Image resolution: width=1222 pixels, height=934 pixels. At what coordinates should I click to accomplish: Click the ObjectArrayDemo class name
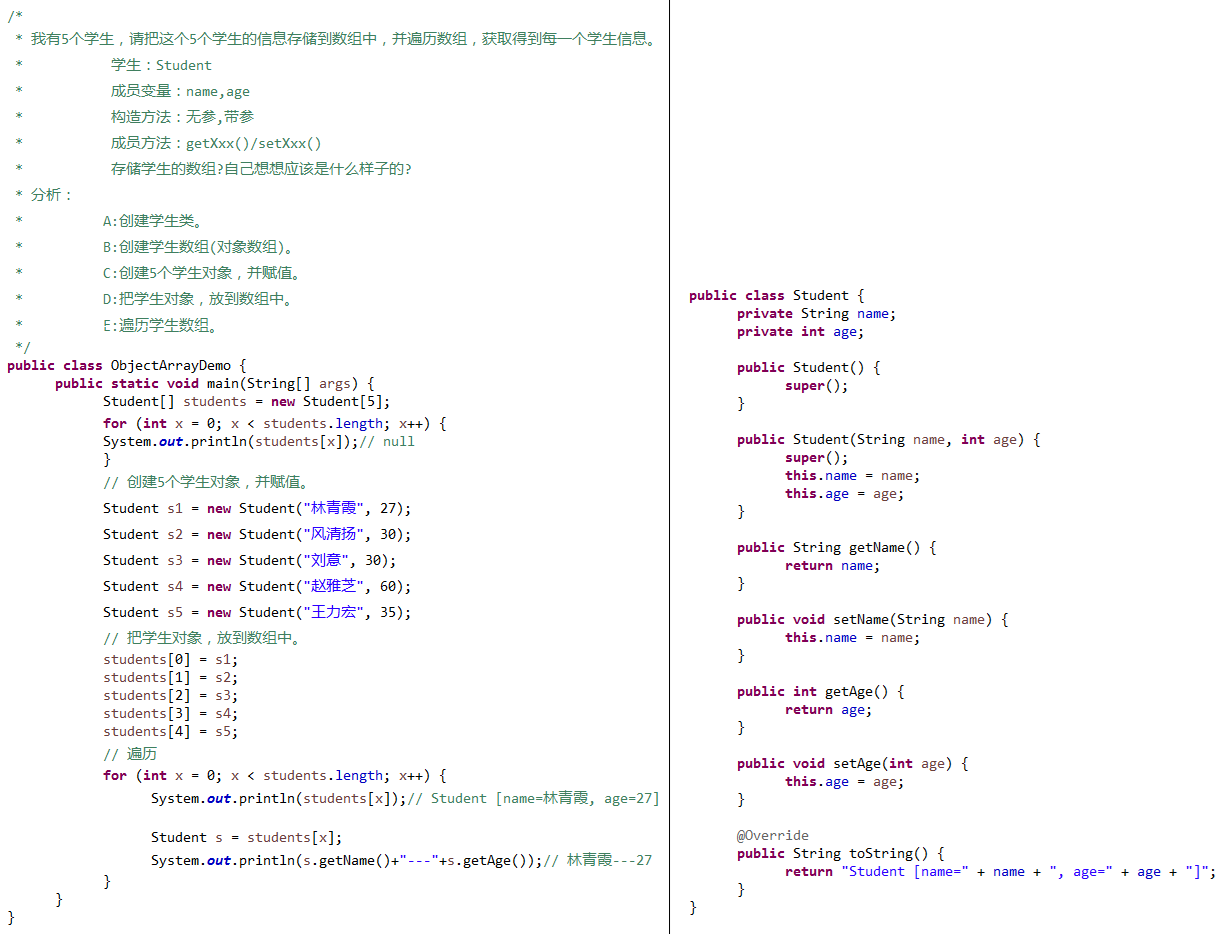170,365
